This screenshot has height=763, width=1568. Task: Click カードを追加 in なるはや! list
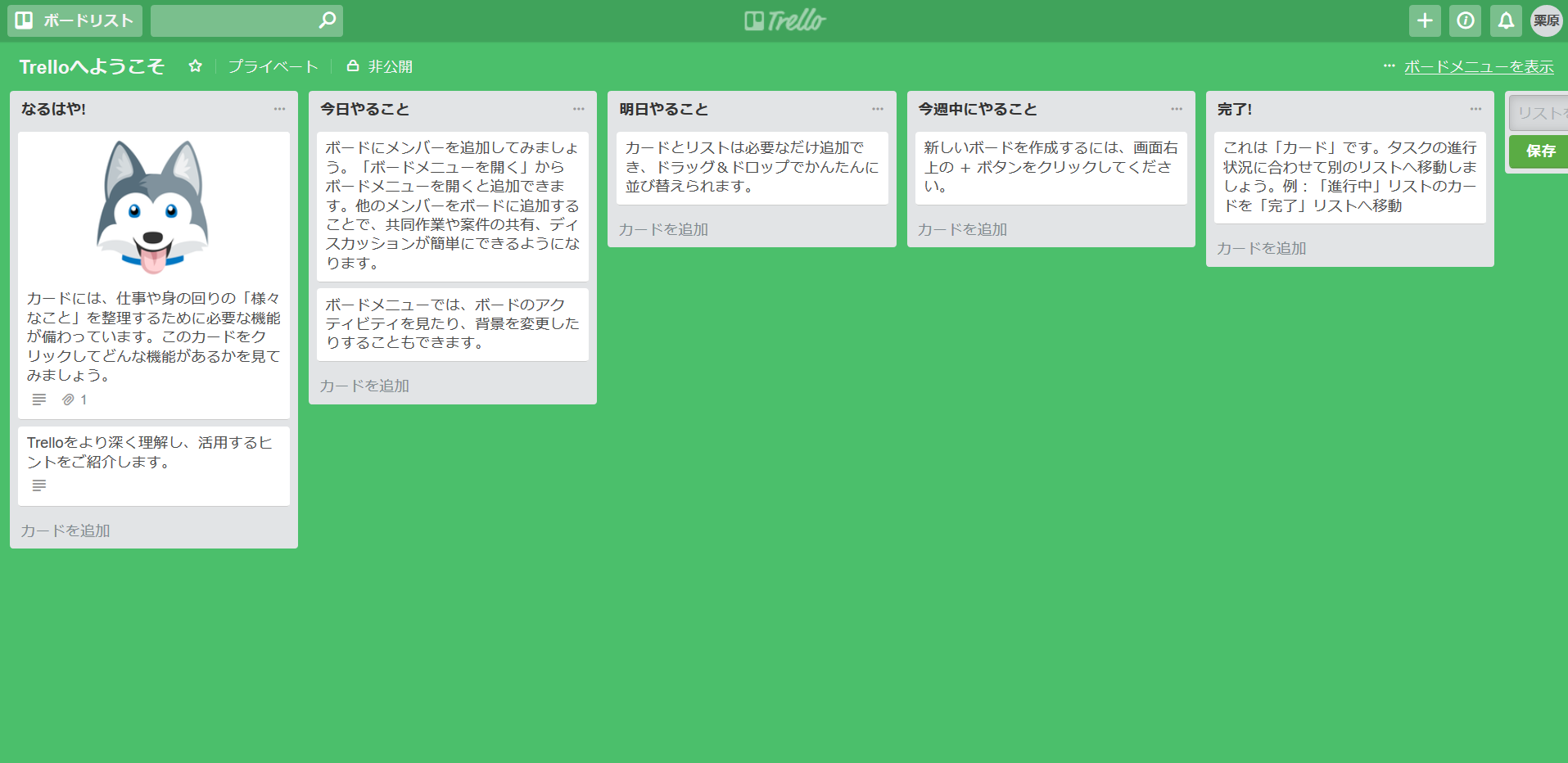click(66, 530)
